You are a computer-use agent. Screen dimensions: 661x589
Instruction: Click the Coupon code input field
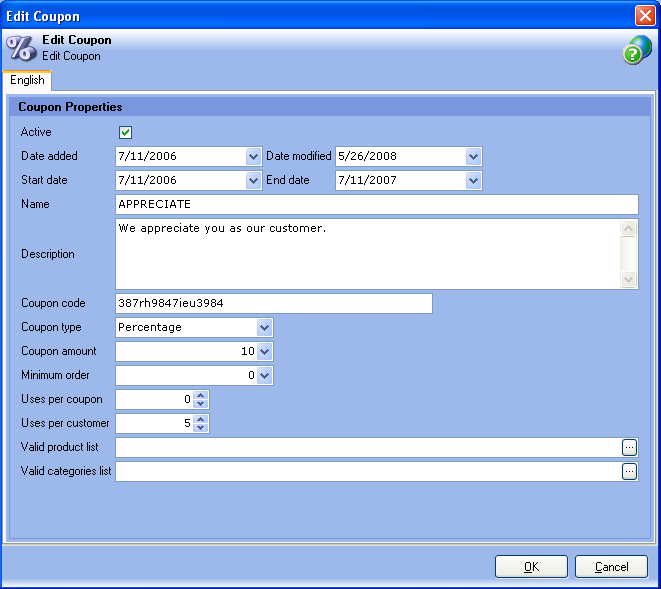pos(274,304)
